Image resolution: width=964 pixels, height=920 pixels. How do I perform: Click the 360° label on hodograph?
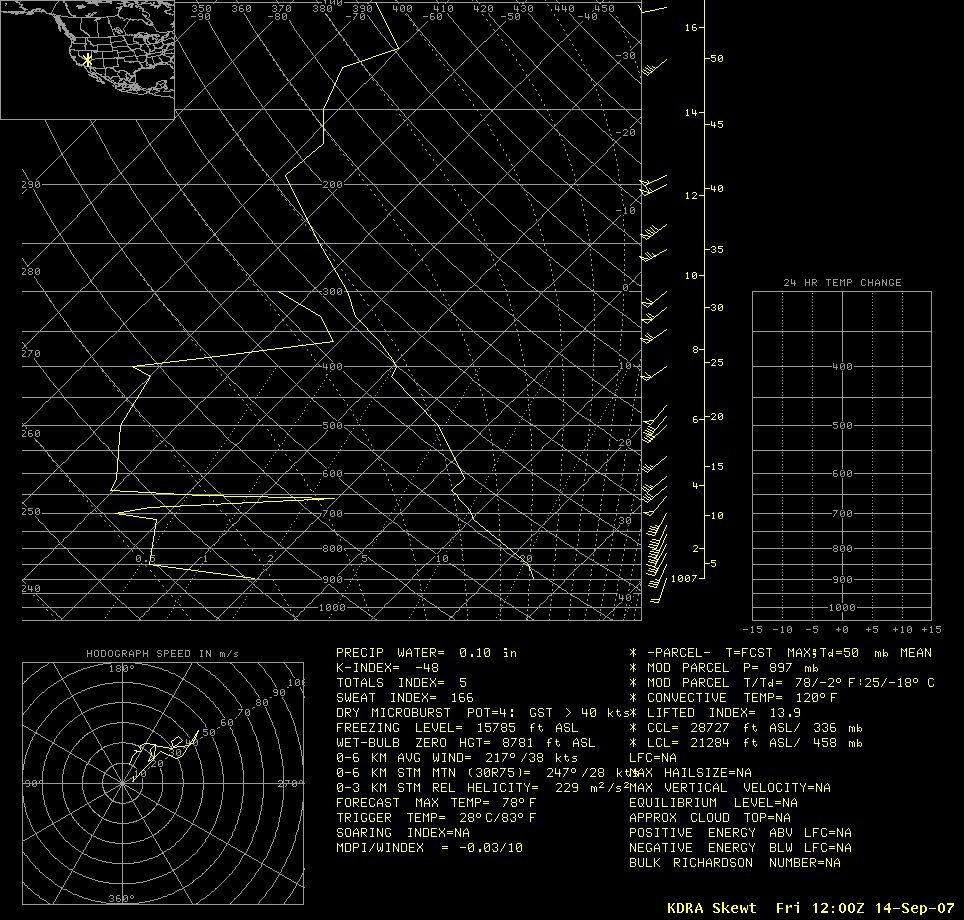(x=122, y=898)
